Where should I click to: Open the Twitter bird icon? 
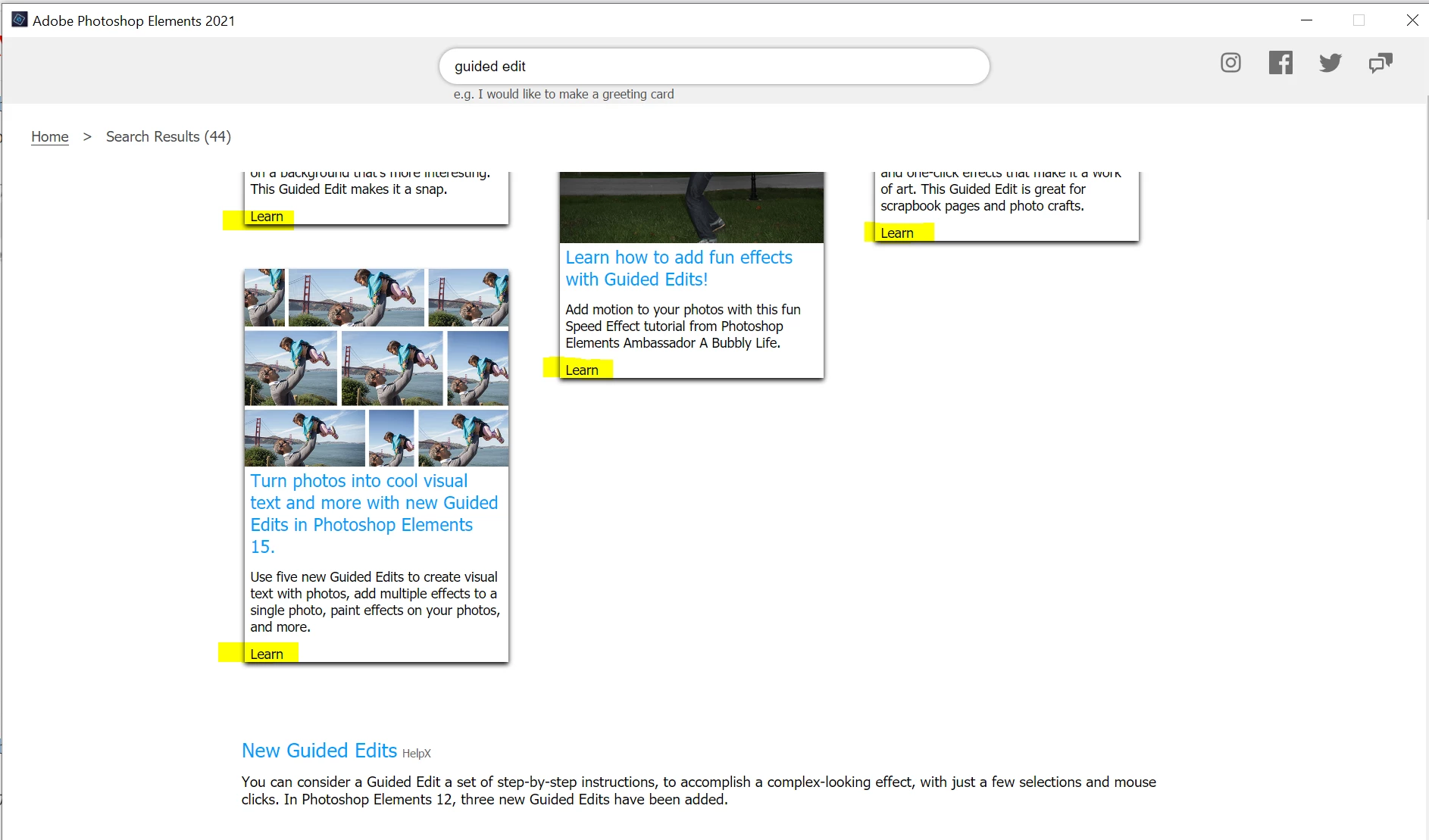(x=1331, y=63)
